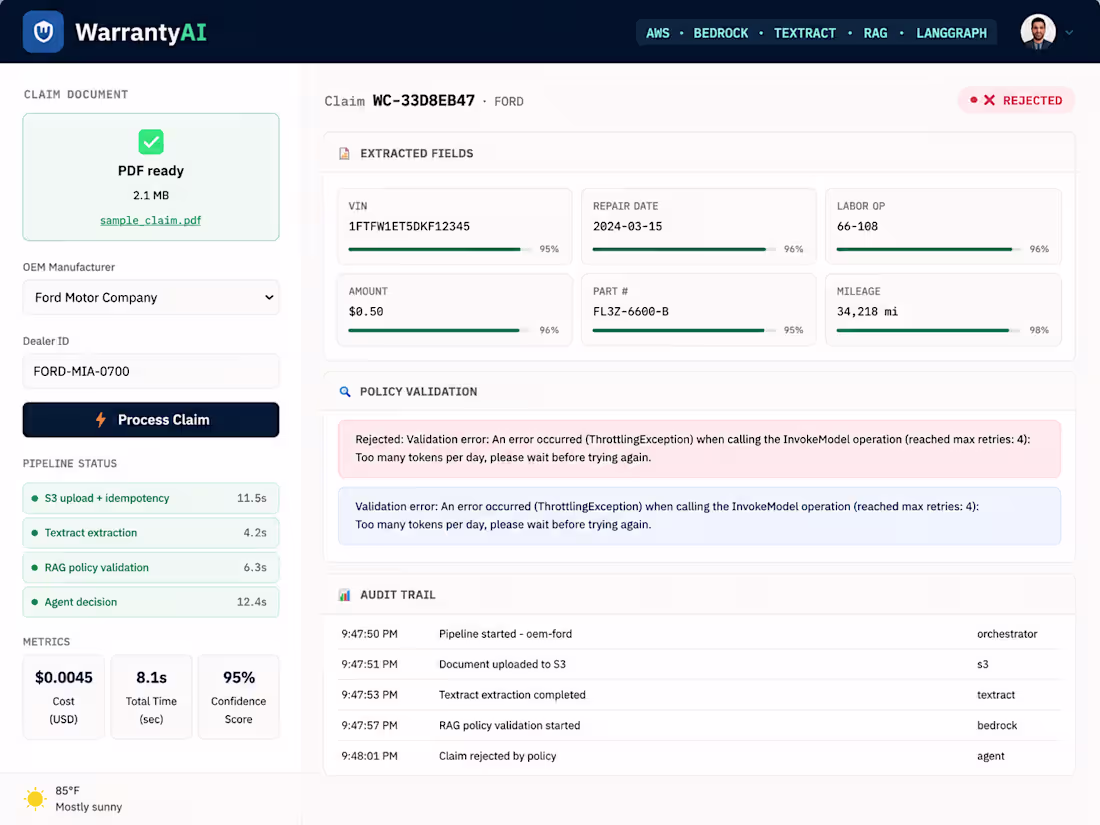
Task: Click the red Rejected validation error message
Action: (699, 448)
